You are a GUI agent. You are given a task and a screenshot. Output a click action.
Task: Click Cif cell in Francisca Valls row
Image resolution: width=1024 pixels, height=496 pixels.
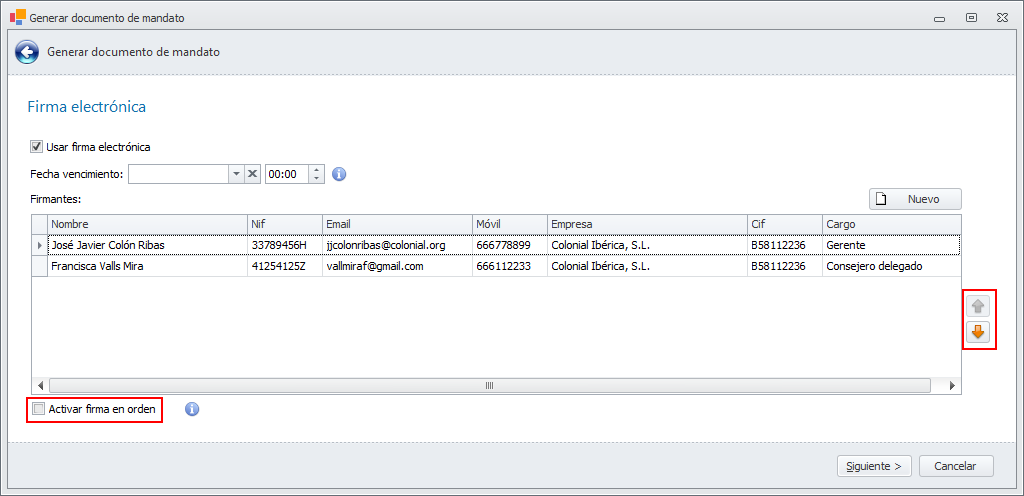(785, 266)
